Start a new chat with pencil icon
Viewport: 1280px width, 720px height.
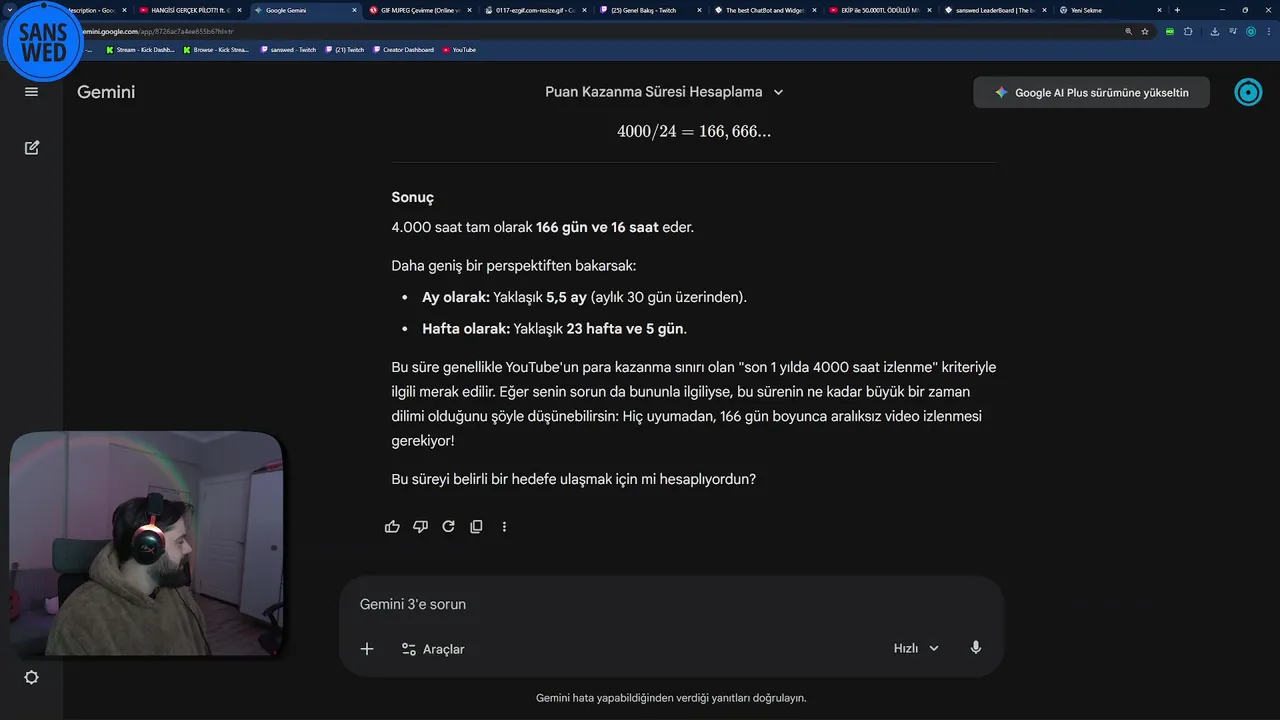point(31,147)
